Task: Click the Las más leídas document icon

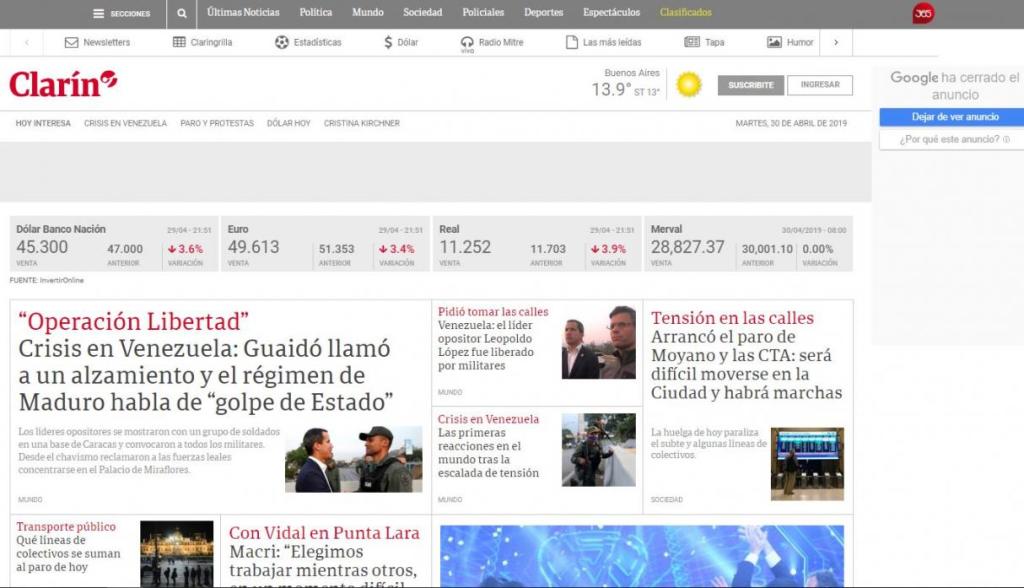Action: (x=571, y=42)
